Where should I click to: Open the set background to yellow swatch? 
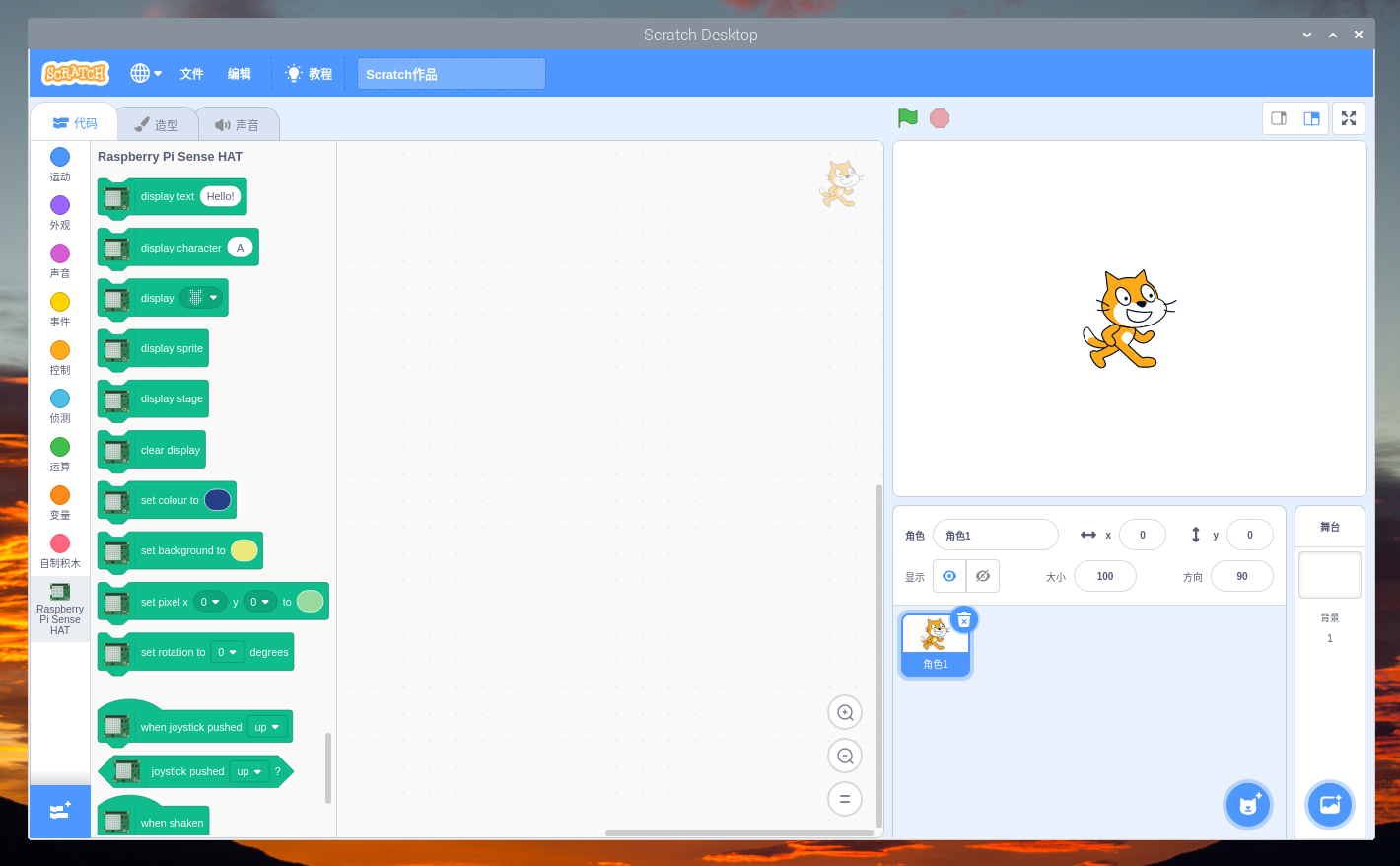(x=245, y=550)
